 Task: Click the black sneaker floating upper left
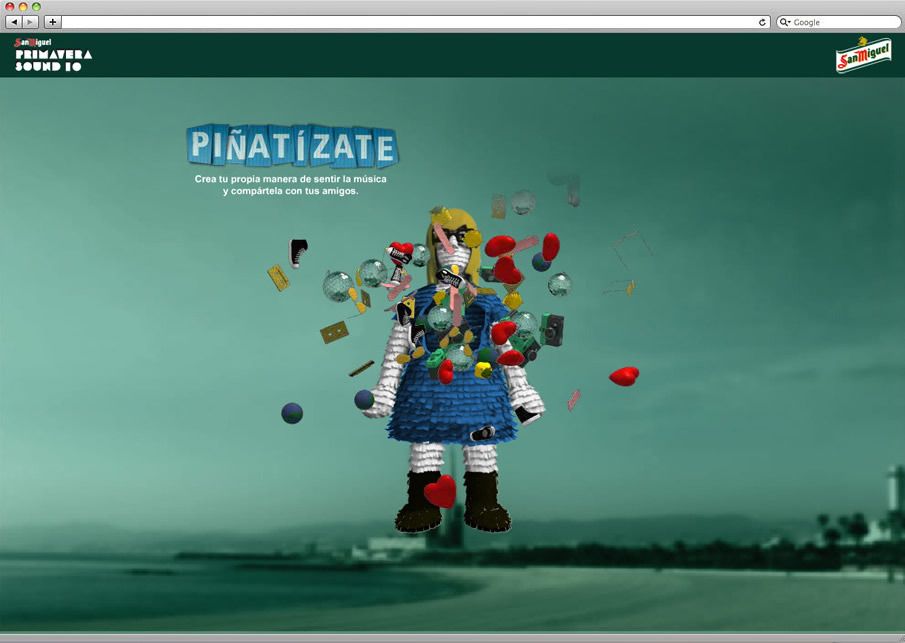(297, 253)
